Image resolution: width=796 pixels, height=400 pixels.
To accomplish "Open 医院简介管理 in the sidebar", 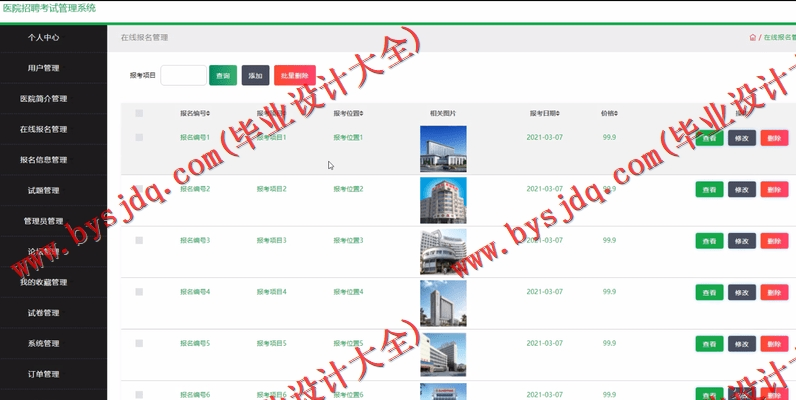I will (x=44, y=98).
